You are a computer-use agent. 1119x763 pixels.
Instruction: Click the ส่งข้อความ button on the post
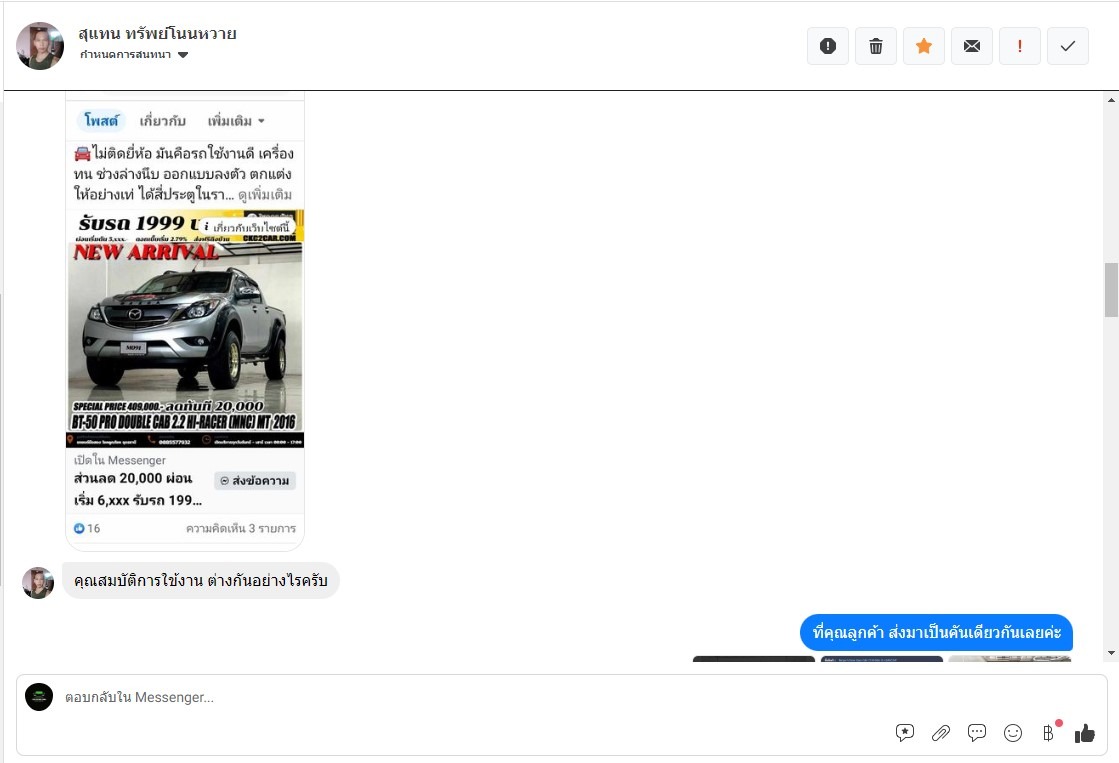[255, 481]
